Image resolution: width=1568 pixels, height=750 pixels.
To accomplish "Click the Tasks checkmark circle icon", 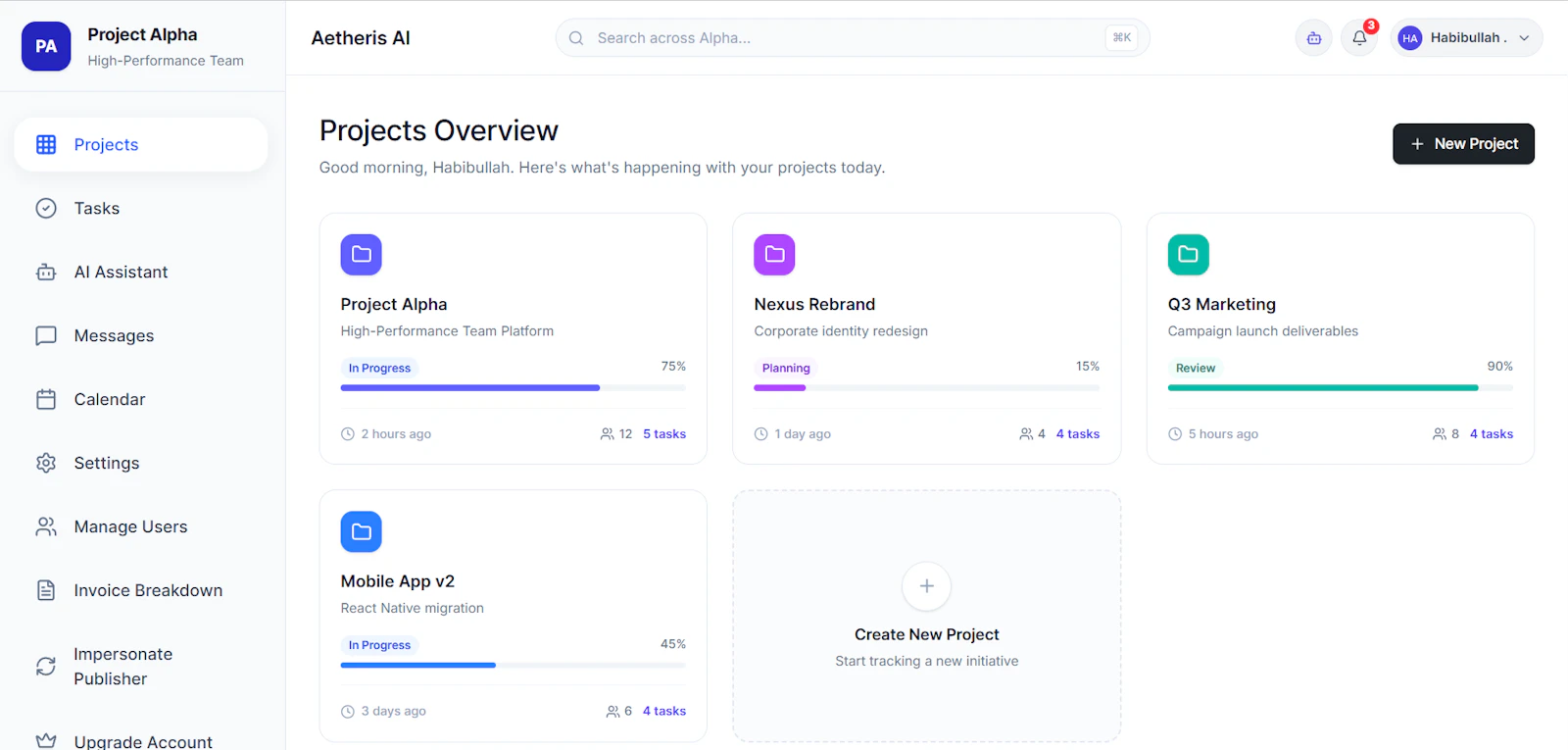I will 46,208.
